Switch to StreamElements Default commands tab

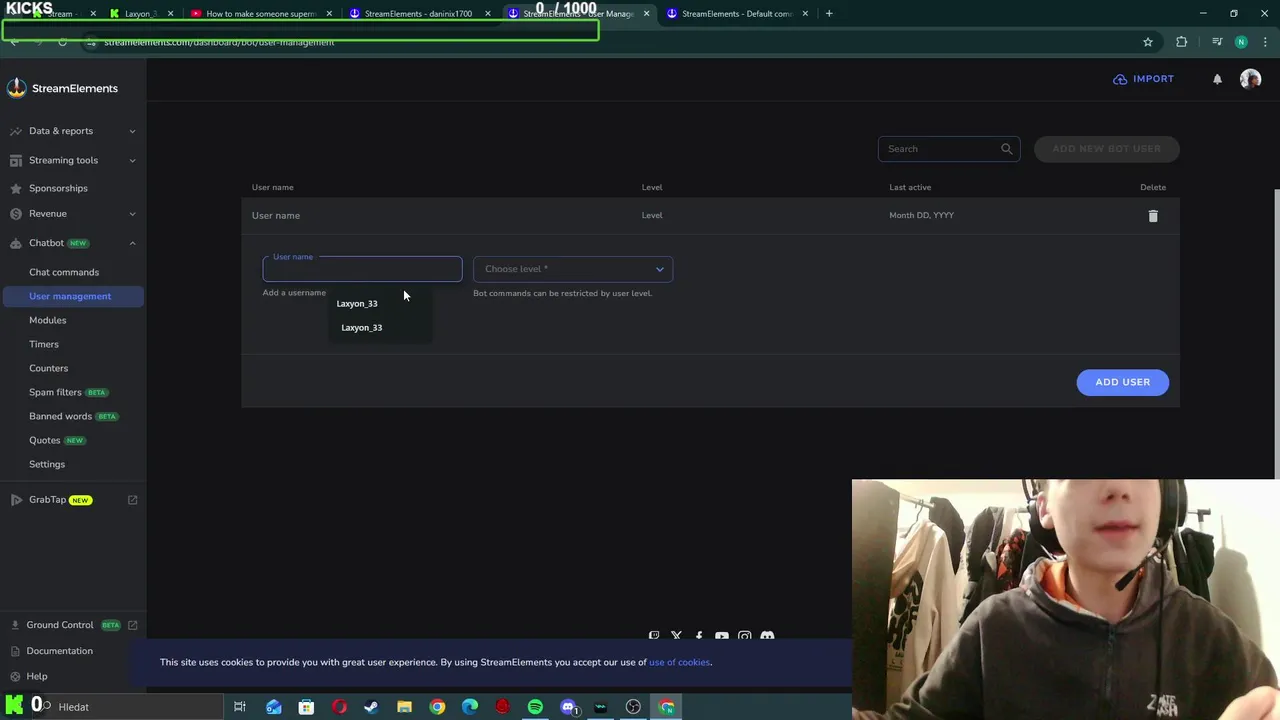[x=737, y=14]
